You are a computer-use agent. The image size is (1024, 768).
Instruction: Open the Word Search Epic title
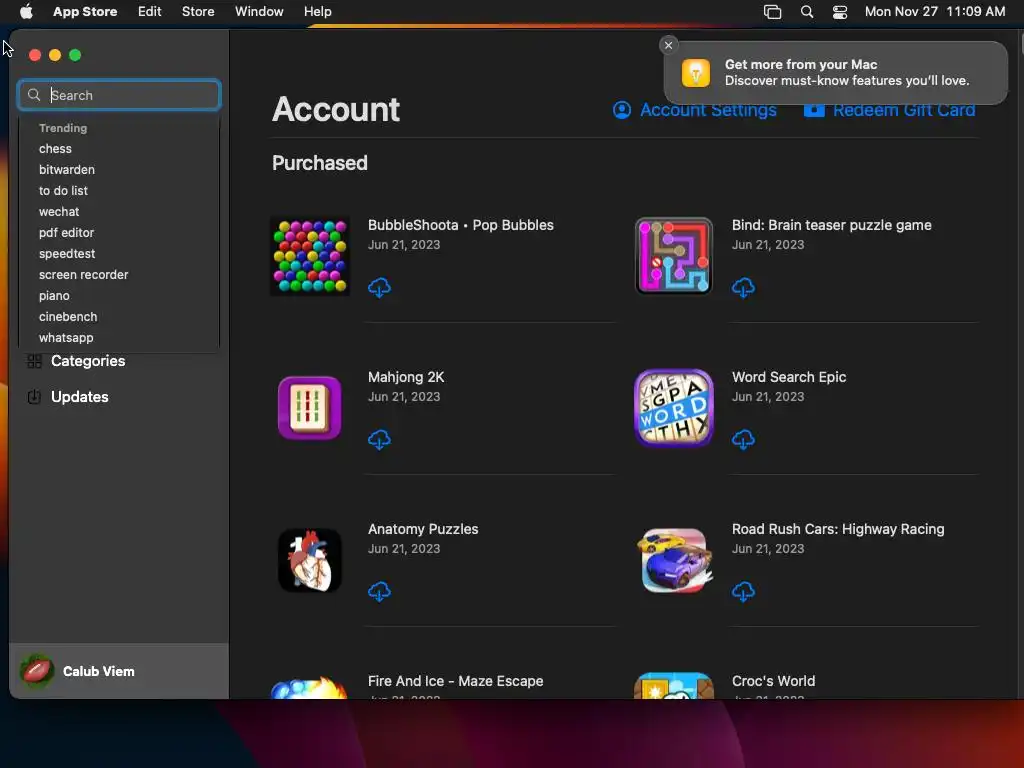788,377
